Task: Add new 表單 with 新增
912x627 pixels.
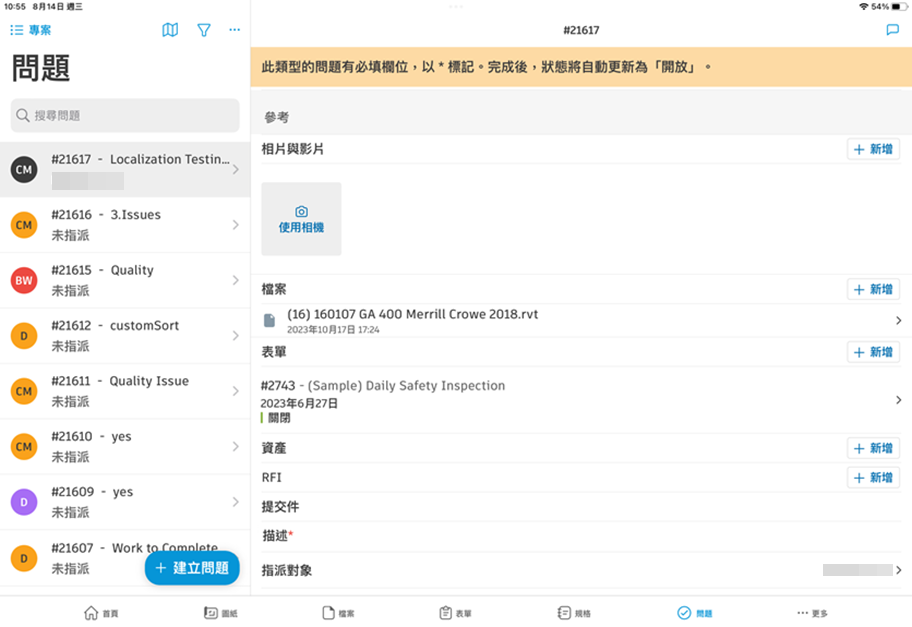Action: click(873, 352)
